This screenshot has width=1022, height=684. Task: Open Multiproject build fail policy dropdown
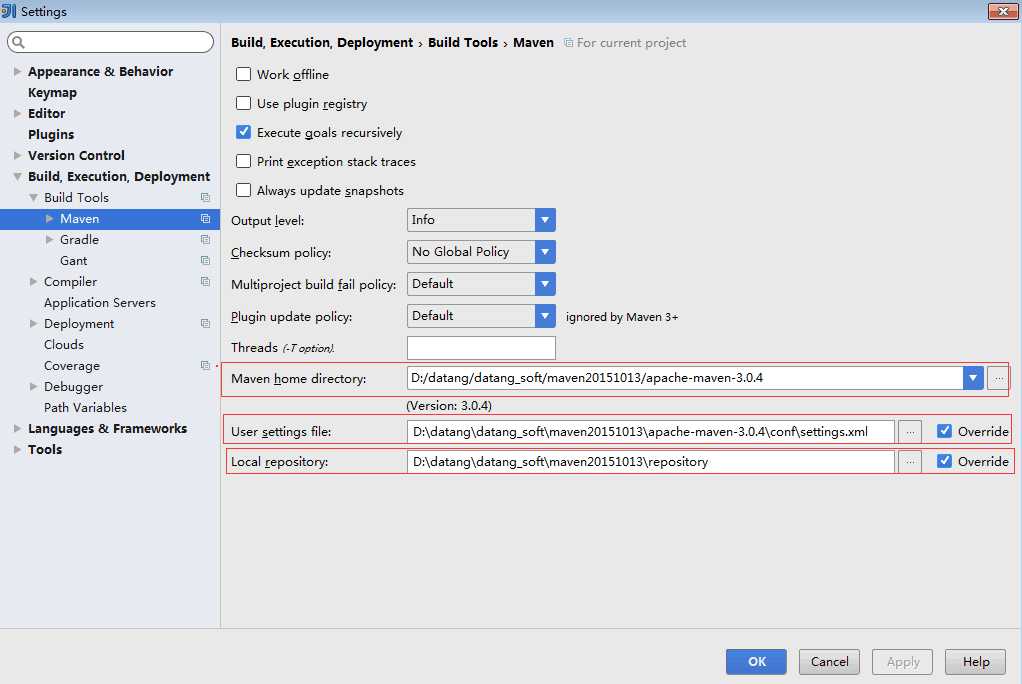pos(545,284)
